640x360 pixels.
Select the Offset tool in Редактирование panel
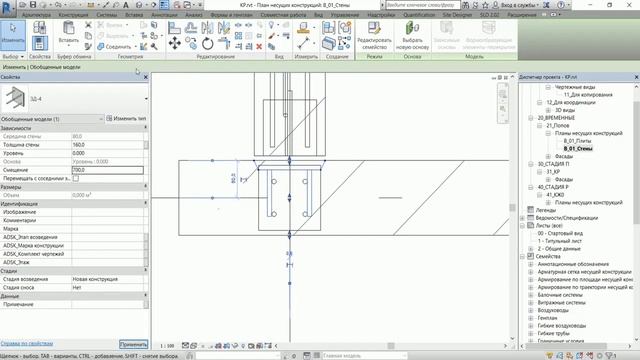coord(191,28)
